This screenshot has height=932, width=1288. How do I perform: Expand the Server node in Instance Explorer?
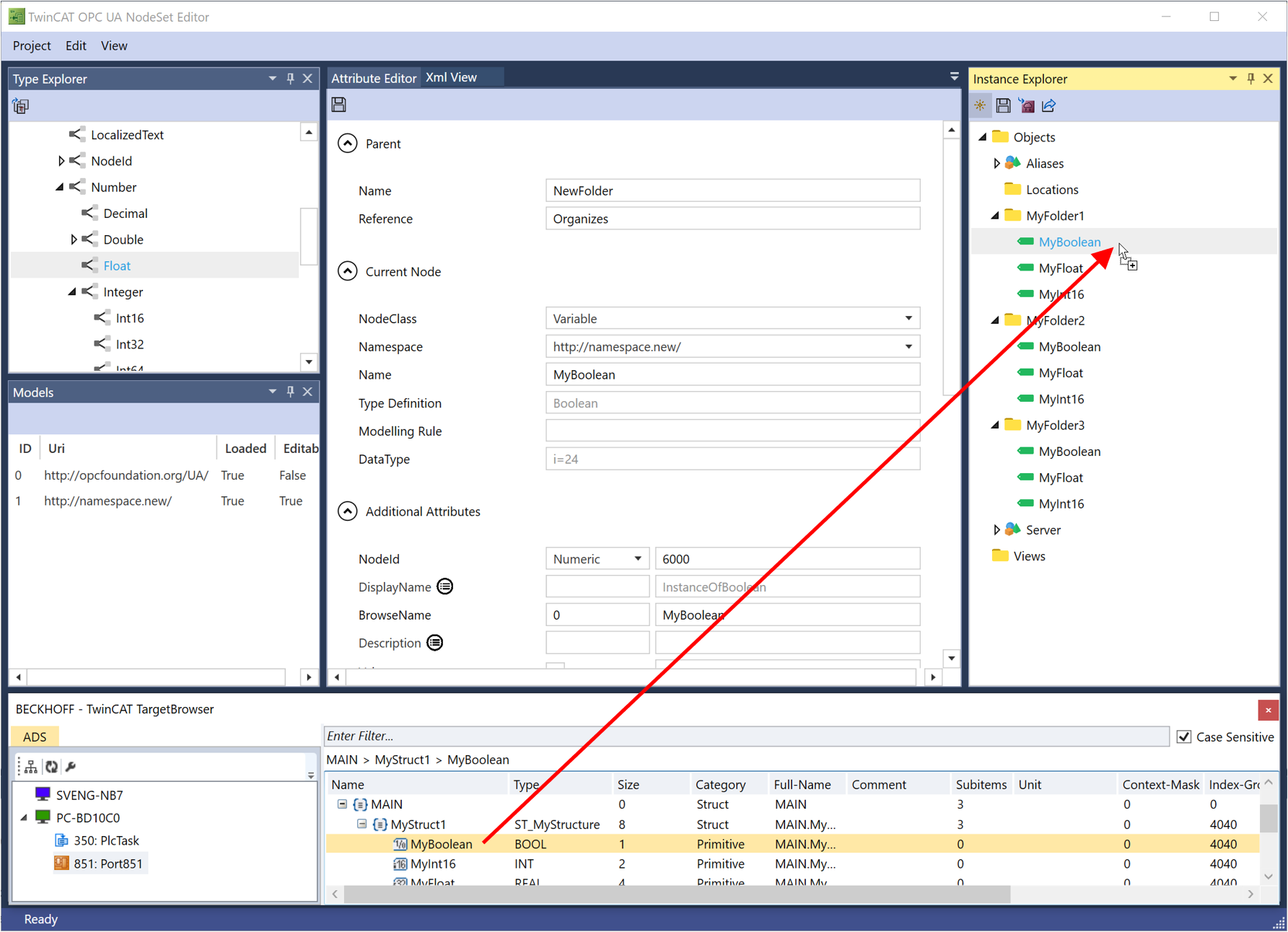[x=996, y=529]
